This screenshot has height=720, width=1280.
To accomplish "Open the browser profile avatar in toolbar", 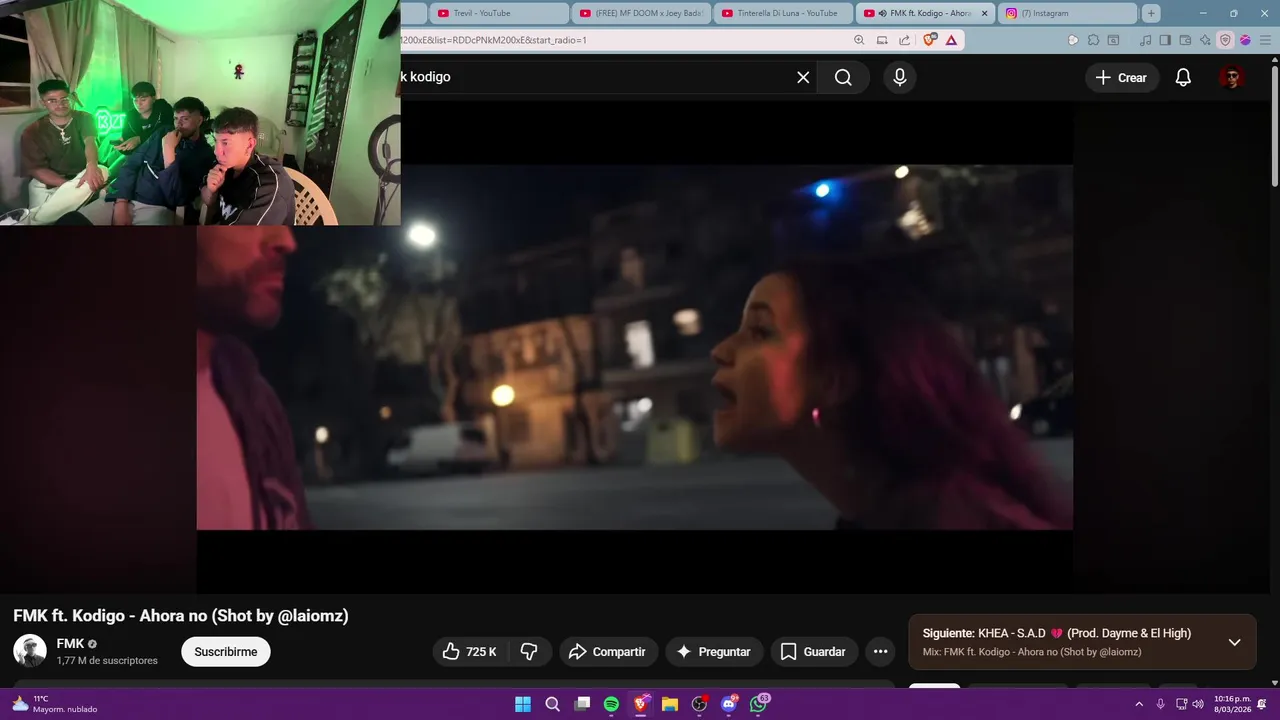I will click(x=1245, y=40).
